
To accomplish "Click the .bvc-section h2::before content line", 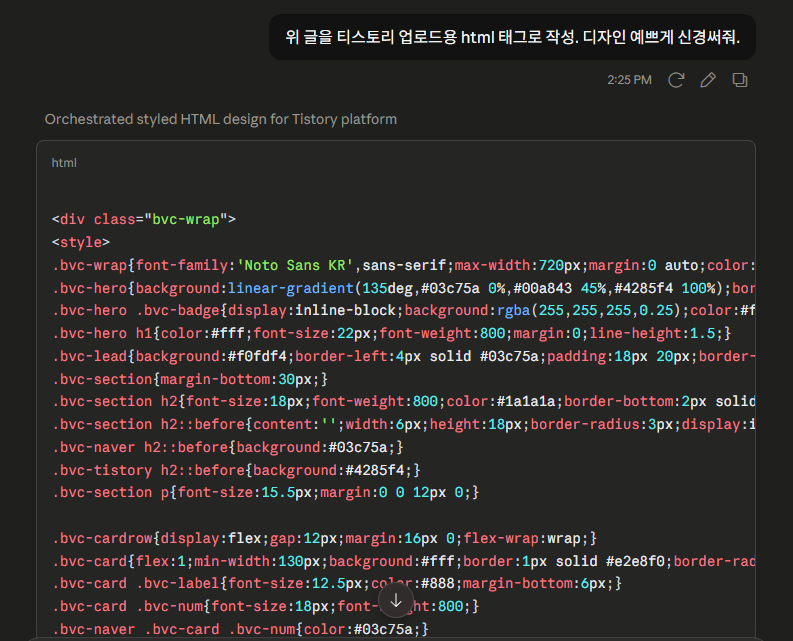I will pyautogui.click(x=404, y=424).
